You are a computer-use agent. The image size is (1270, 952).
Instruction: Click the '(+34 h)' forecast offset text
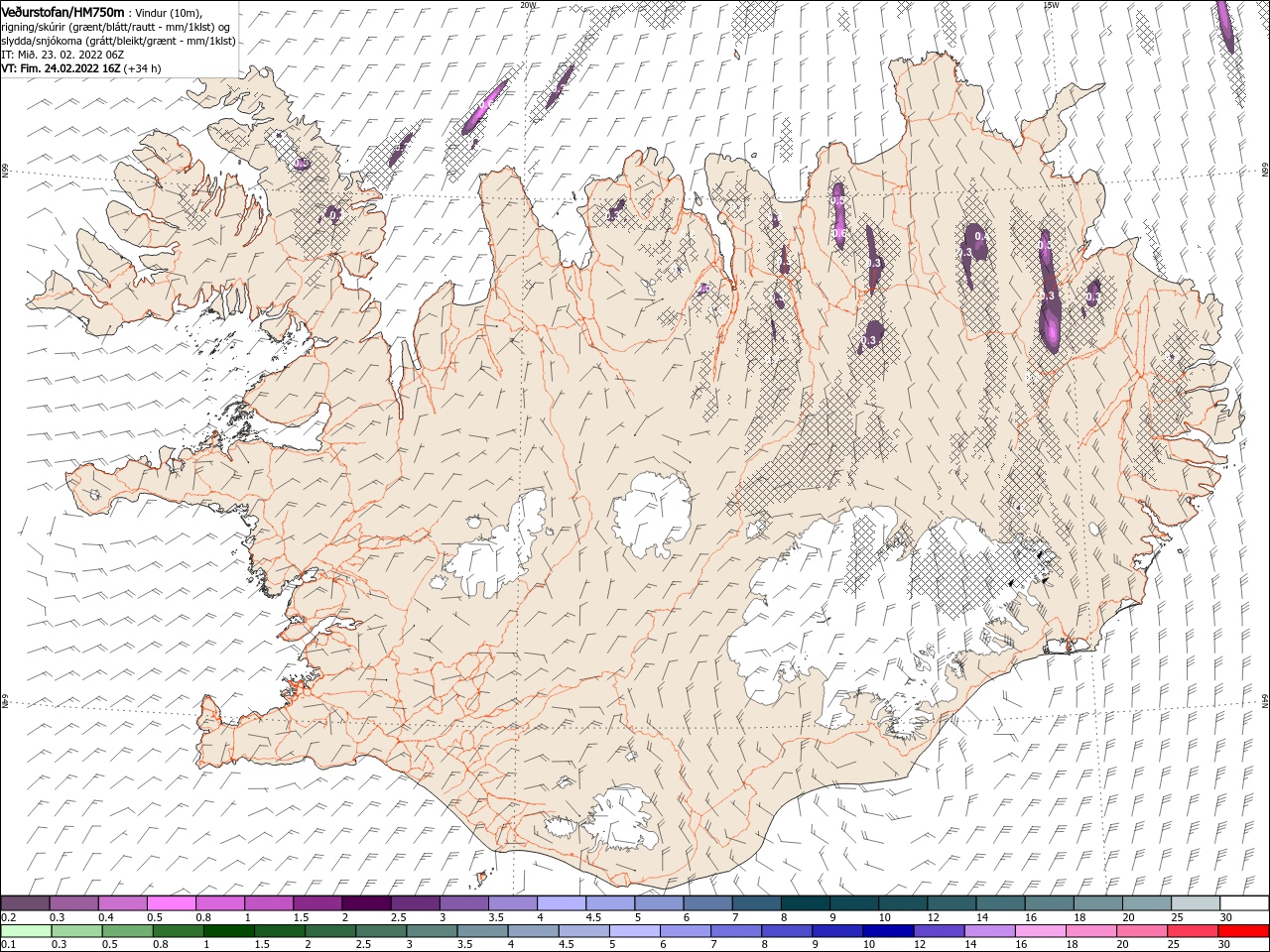pos(143,68)
